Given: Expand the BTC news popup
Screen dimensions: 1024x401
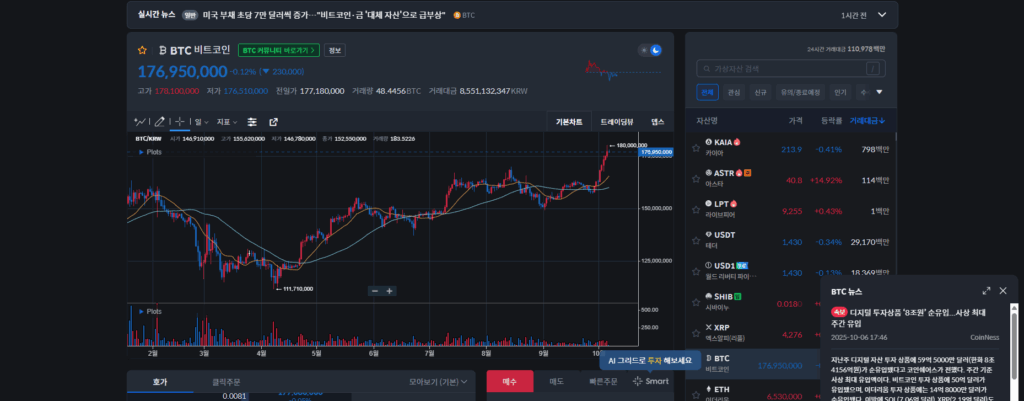Looking at the screenshot, I should pyautogui.click(x=987, y=290).
